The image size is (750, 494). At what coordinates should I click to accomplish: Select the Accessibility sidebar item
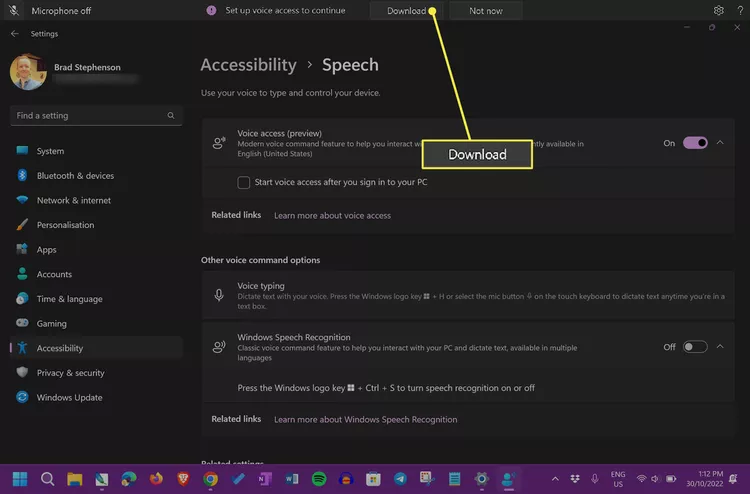(x=96, y=348)
